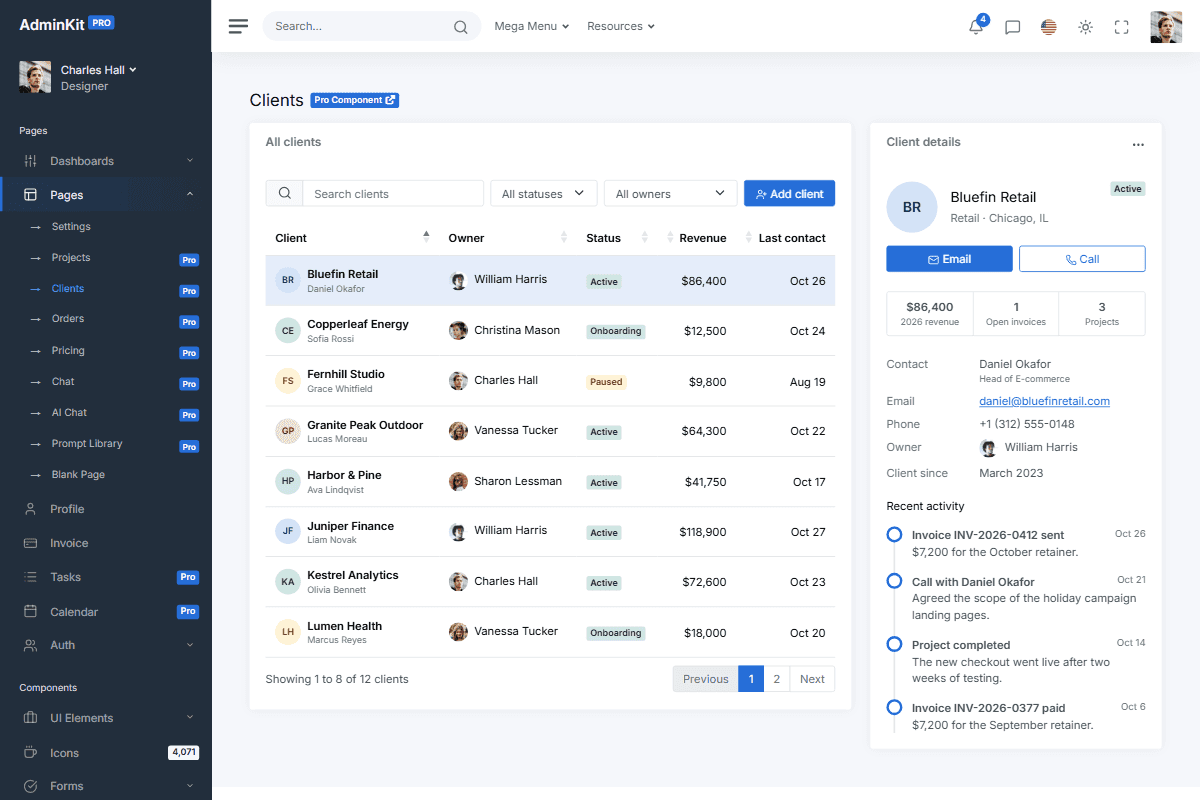Image resolution: width=1200 pixels, height=800 pixels.
Task: Go to page 2 of clients
Action: [x=776, y=679]
